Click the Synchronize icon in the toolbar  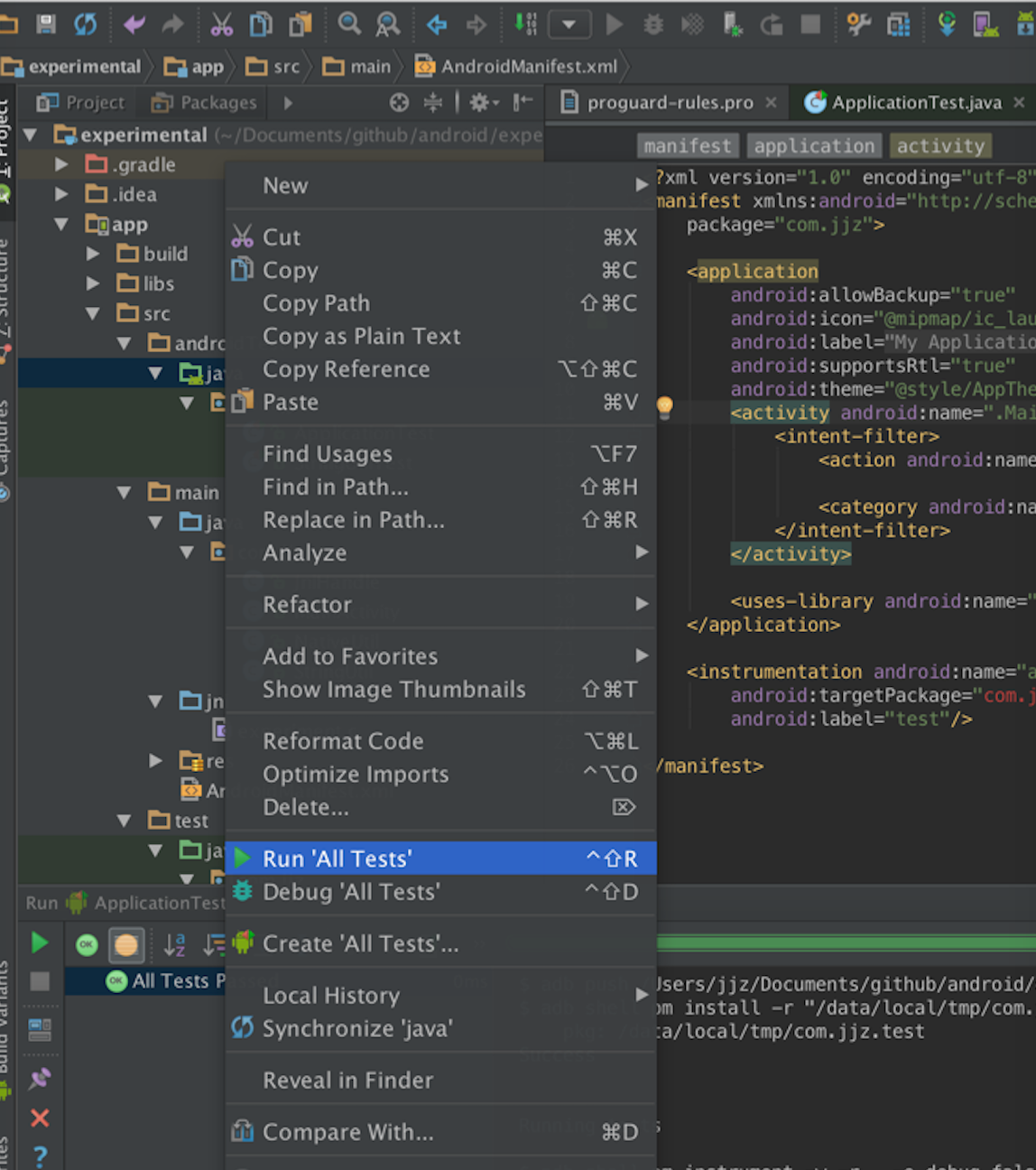85,24
